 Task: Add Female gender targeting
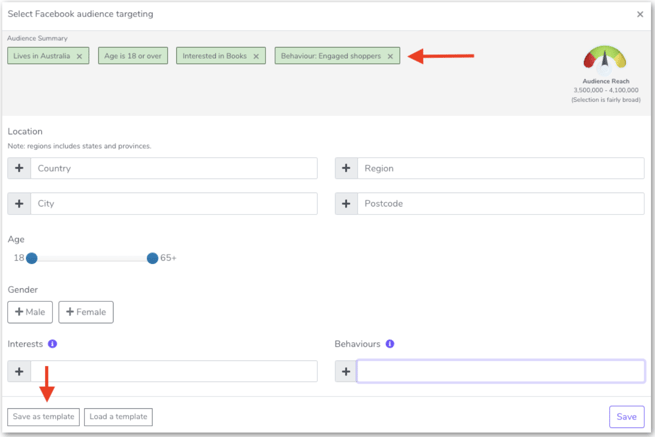click(86, 312)
